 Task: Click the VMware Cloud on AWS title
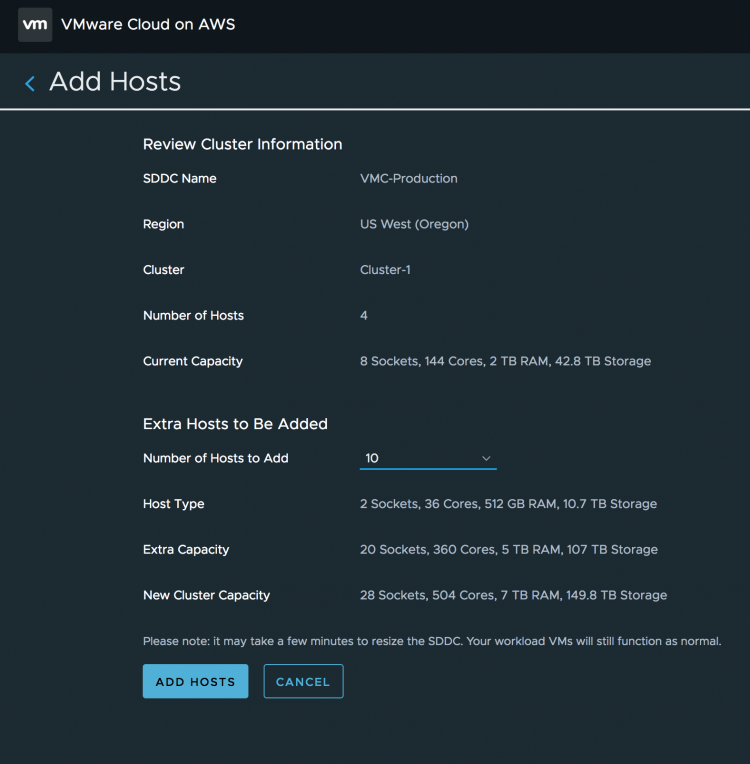(x=148, y=24)
